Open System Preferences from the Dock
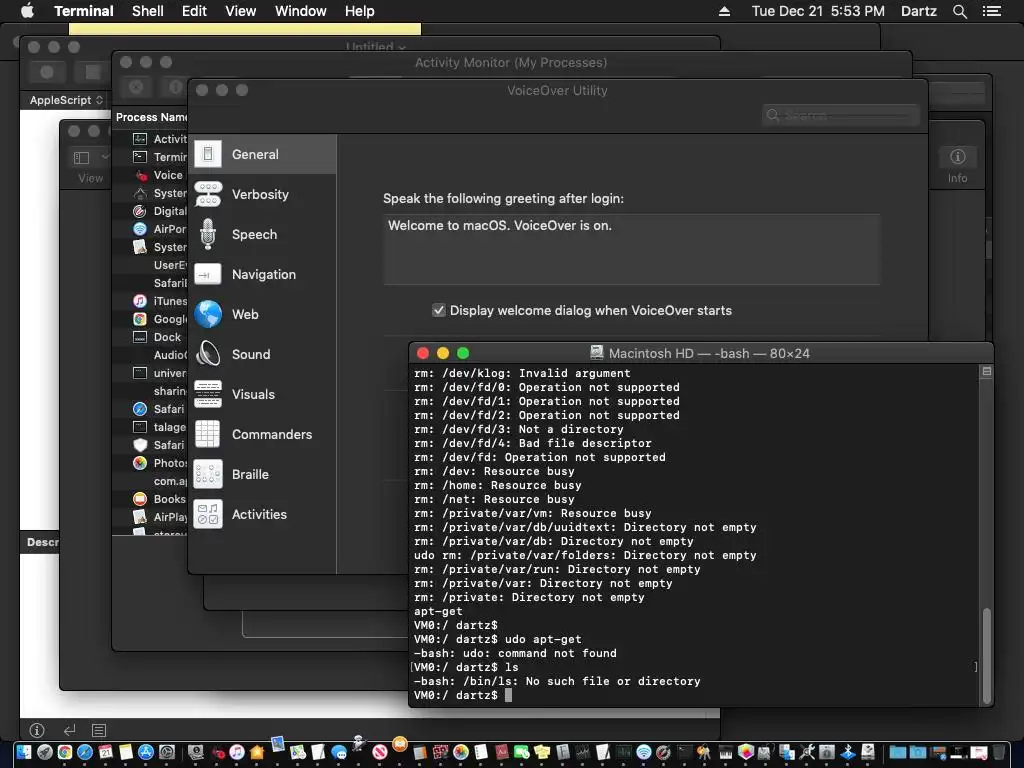The width and height of the screenshot is (1024, 768). pyautogui.click(x=167, y=752)
